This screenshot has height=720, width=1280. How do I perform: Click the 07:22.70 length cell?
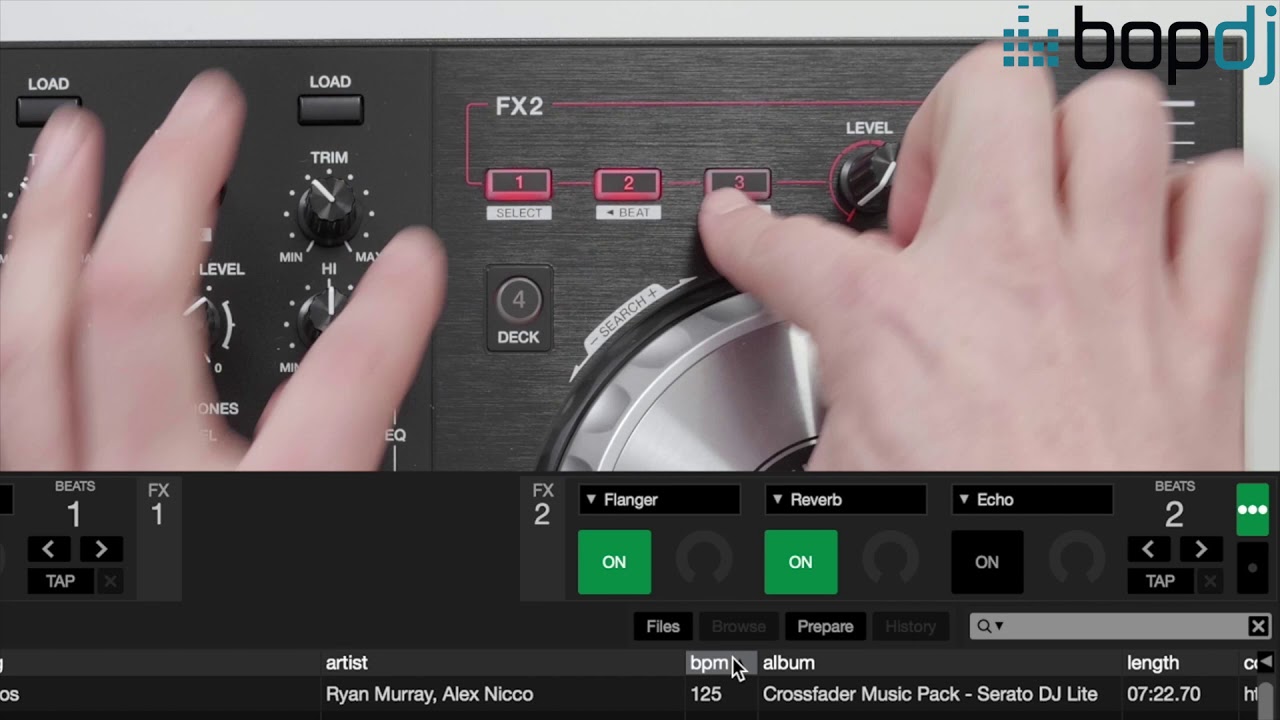pyautogui.click(x=1164, y=694)
